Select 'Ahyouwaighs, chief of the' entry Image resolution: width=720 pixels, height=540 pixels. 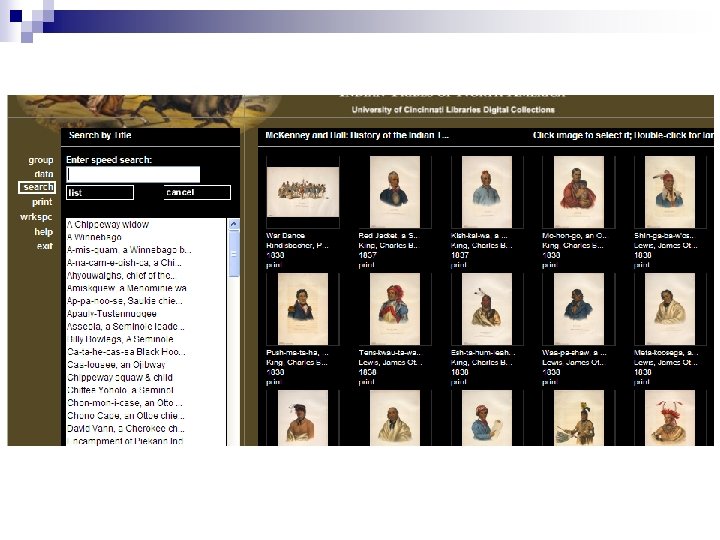120,276
